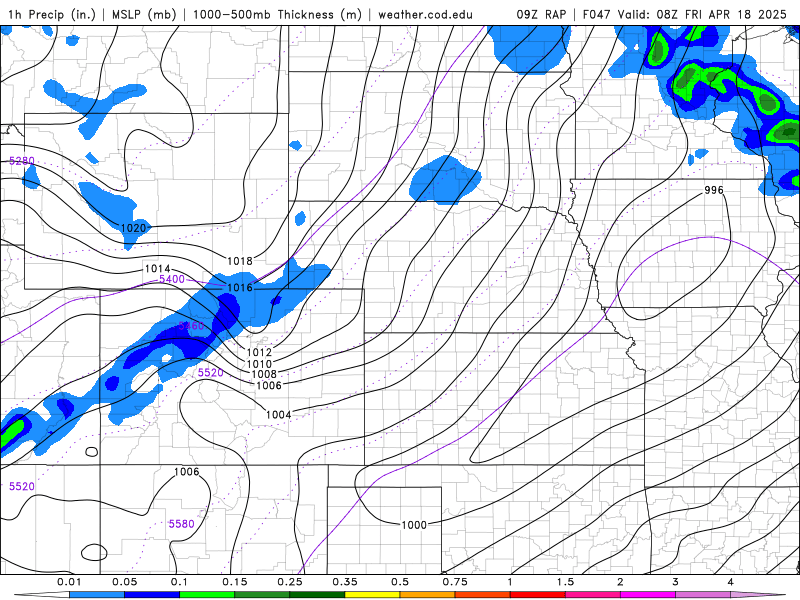Click the 'F047 Valid: 08Z FRI APR 18 2025' text
Screen dimensions: 800x600
coord(685,14)
